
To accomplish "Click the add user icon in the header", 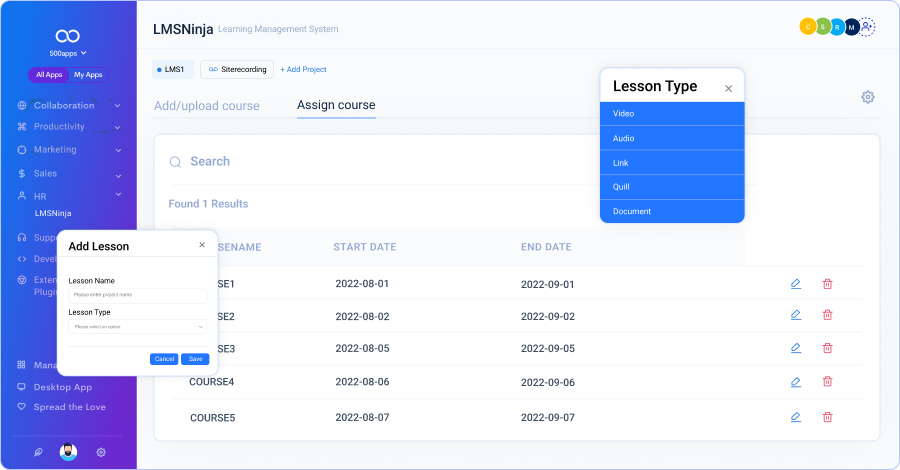I will pyautogui.click(x=867, y=27).
